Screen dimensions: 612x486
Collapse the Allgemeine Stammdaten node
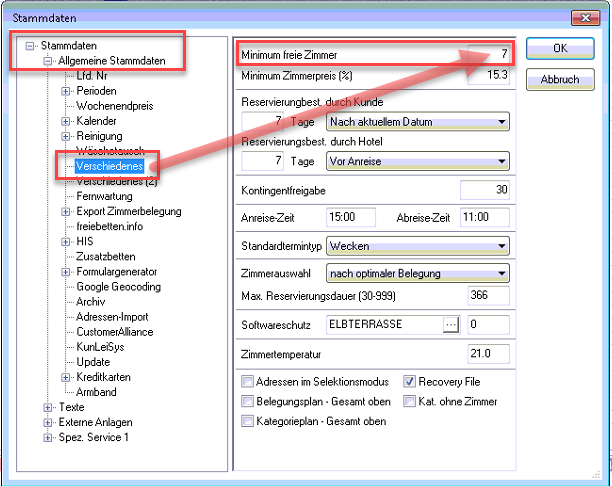tap(47, 61)
